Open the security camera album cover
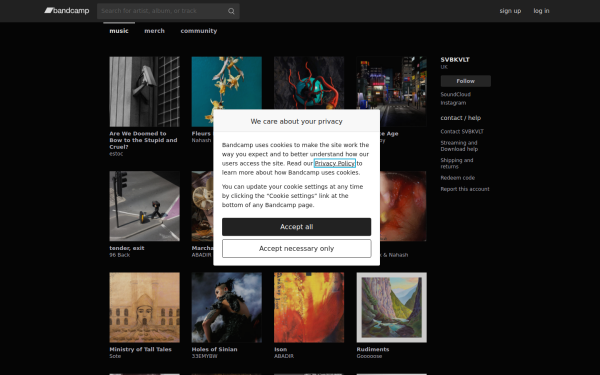This screenshot has height=375, width=600. pyautogui.click(x=144, y=91)
